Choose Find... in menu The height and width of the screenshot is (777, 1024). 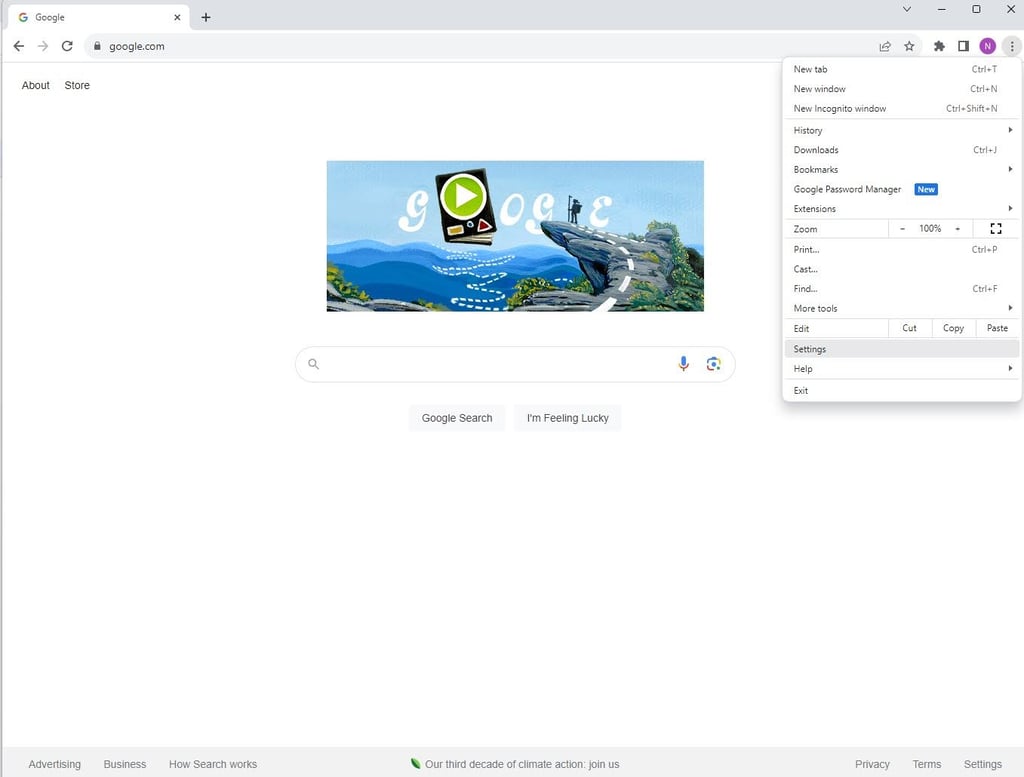902,289
